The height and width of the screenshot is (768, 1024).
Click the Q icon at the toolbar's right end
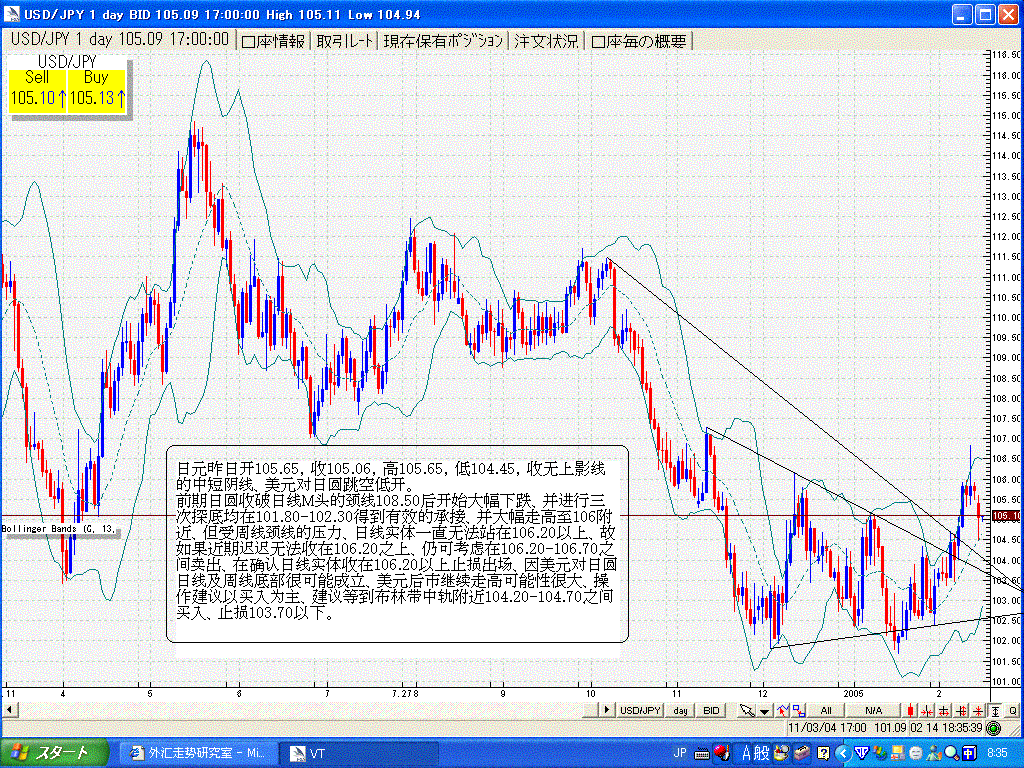[1011, 710]
